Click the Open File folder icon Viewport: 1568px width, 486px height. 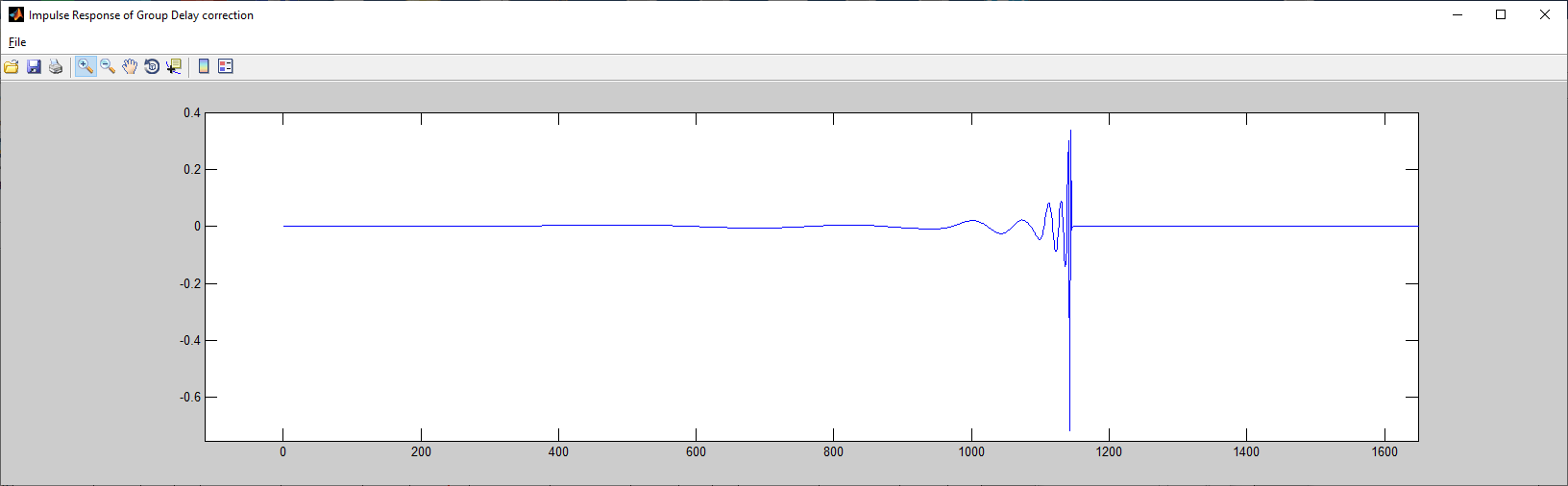pyautogui.click(x=12, y=66)
